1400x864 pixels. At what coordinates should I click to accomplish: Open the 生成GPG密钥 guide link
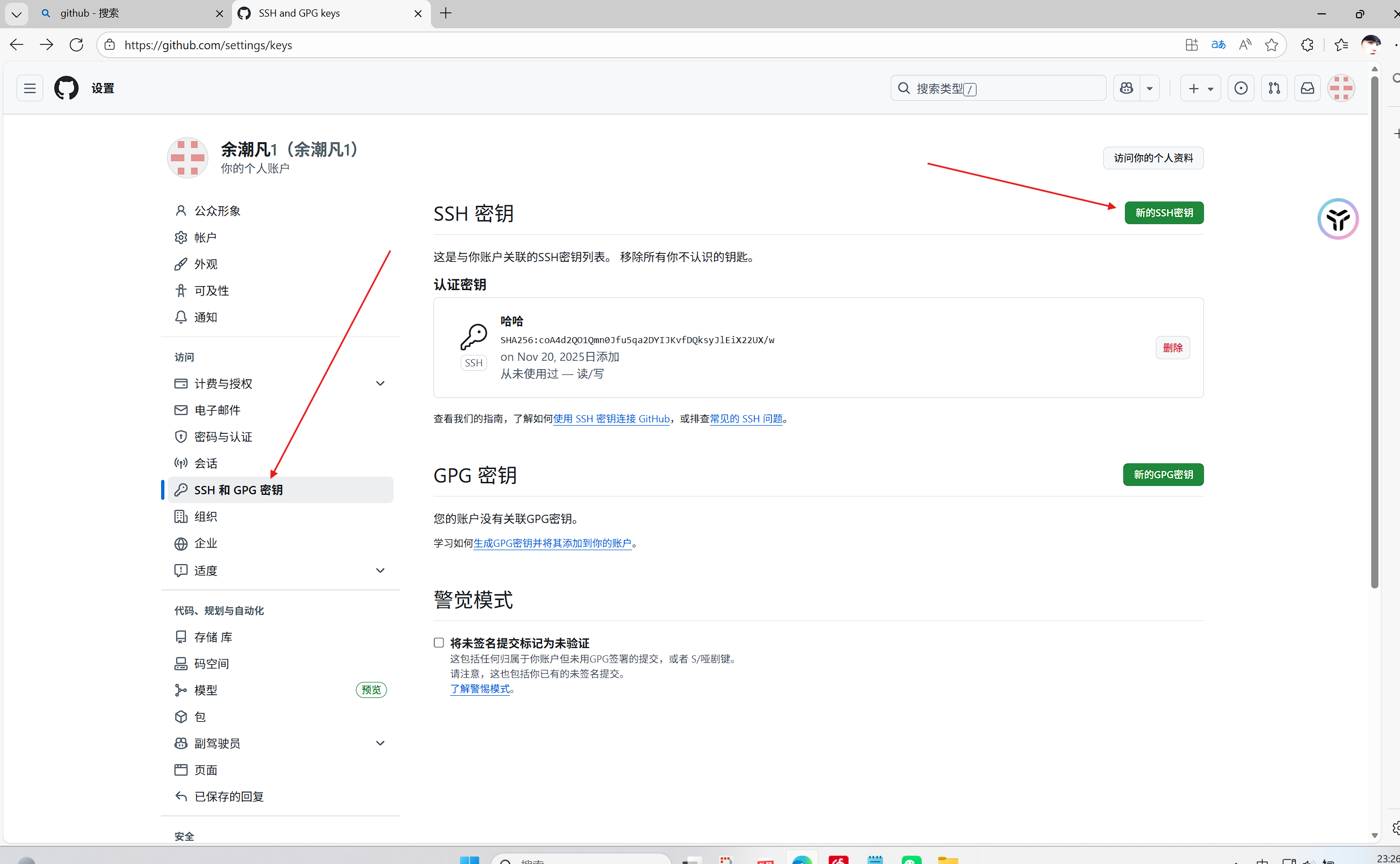click(553, 544)
